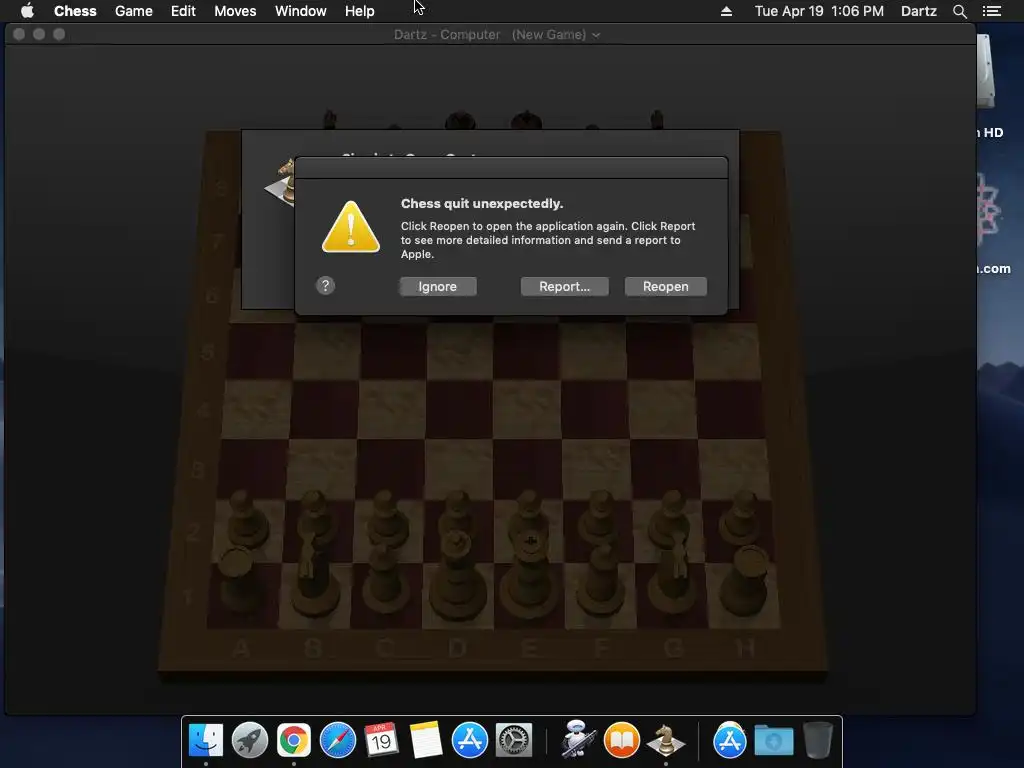Image resolution: width=1024 pixels, height=768 pixels.
Task: Open Books icon in the Dock
Action: coord(621,740)
